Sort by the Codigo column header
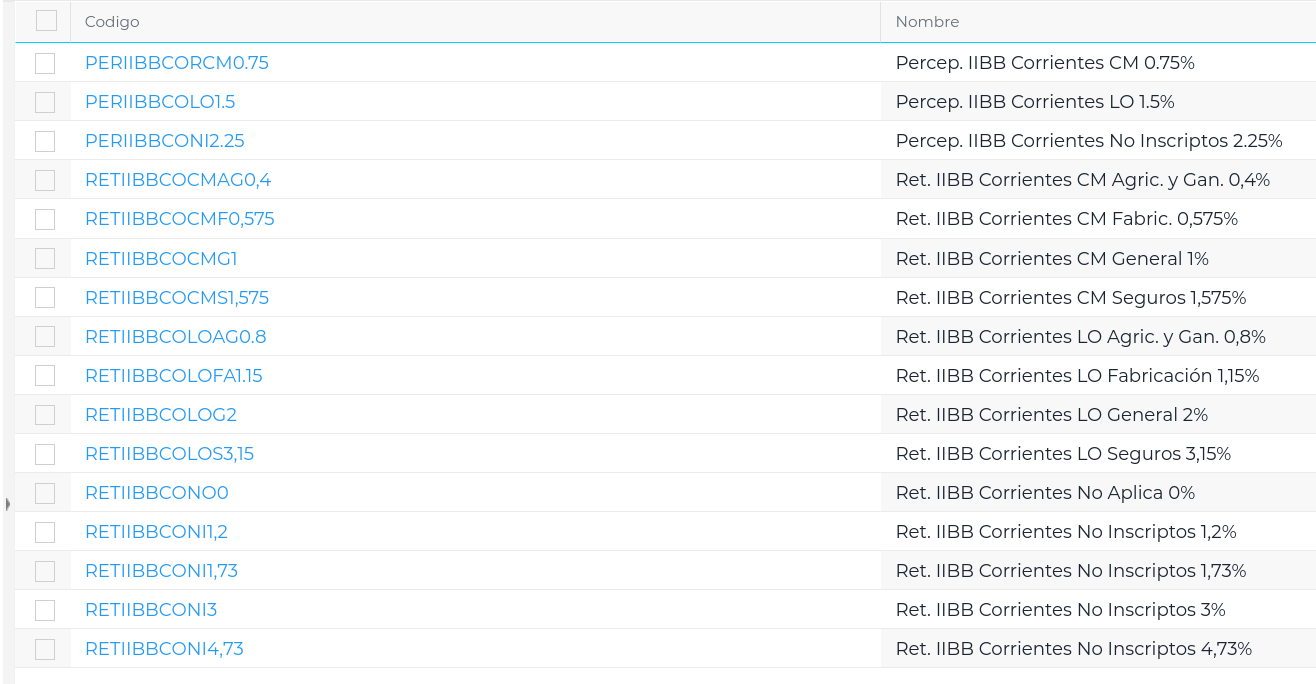 [112, 22]
